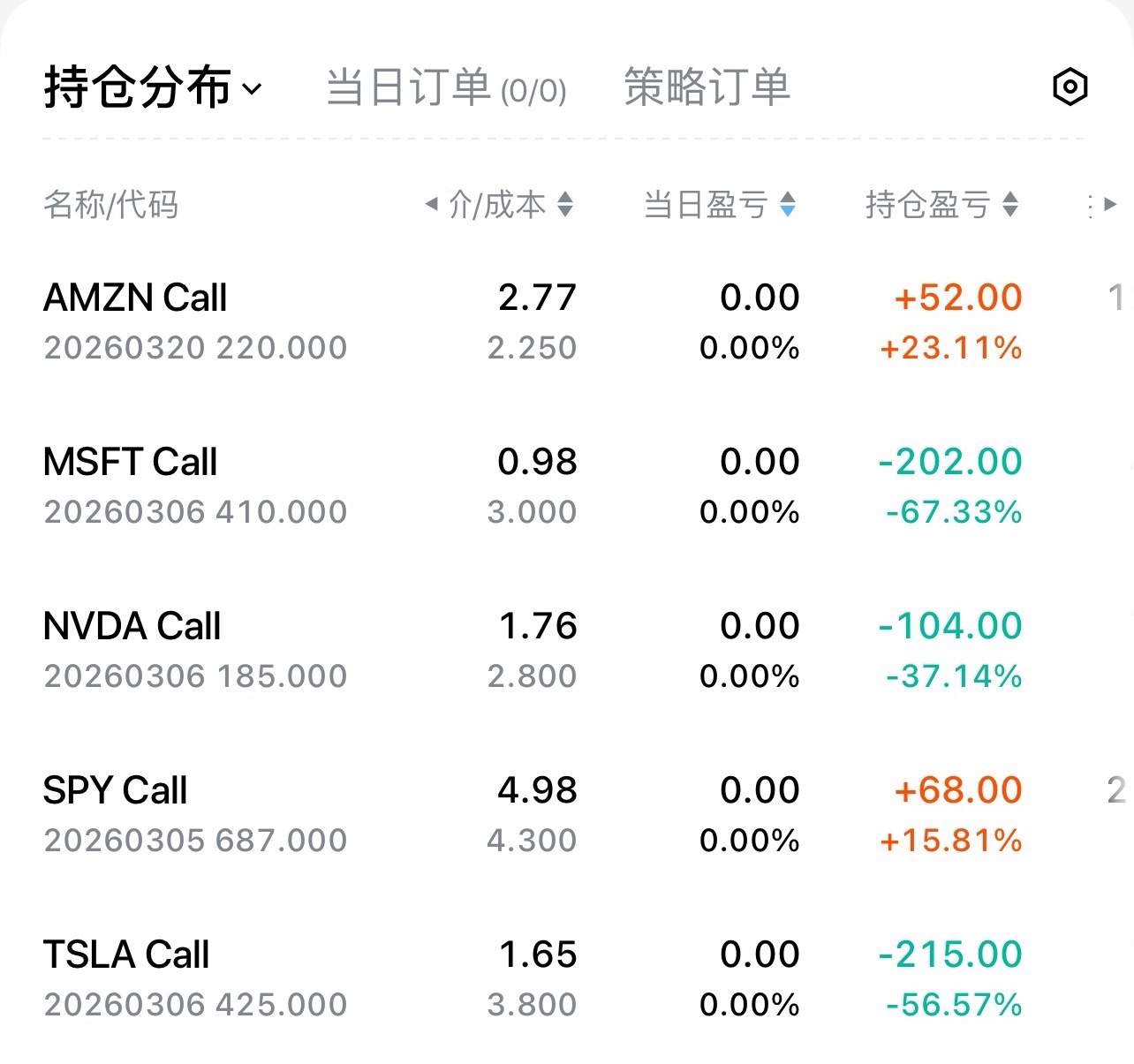Open the MSFT Call position
Viewport: 1134px width, 1064px height.
pos(130,463)
